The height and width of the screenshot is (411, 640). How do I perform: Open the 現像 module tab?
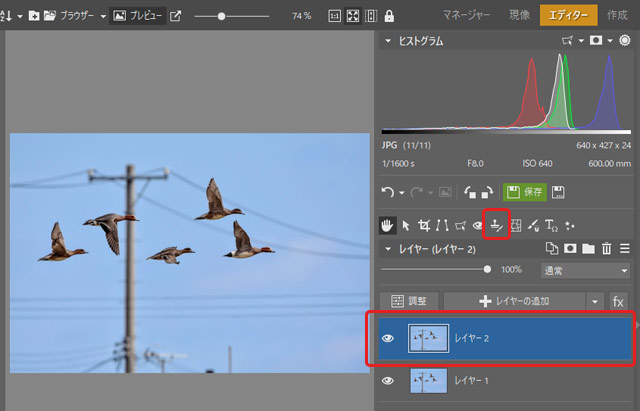pyautogui.click(x=520, y=16)
